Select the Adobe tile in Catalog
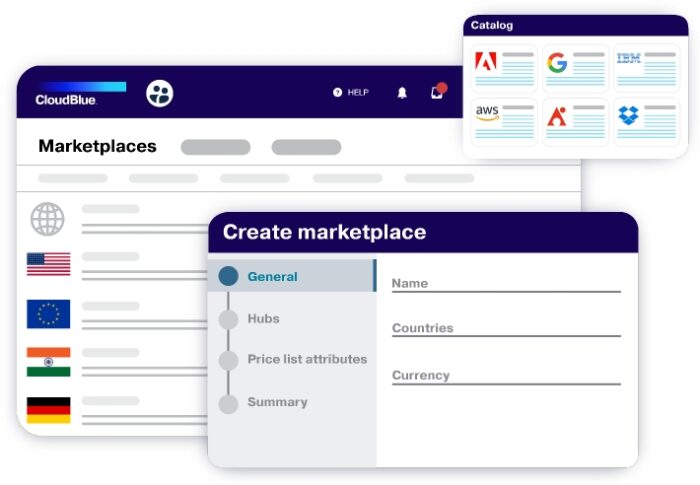The image size is (700, 485). coord(504,68)
